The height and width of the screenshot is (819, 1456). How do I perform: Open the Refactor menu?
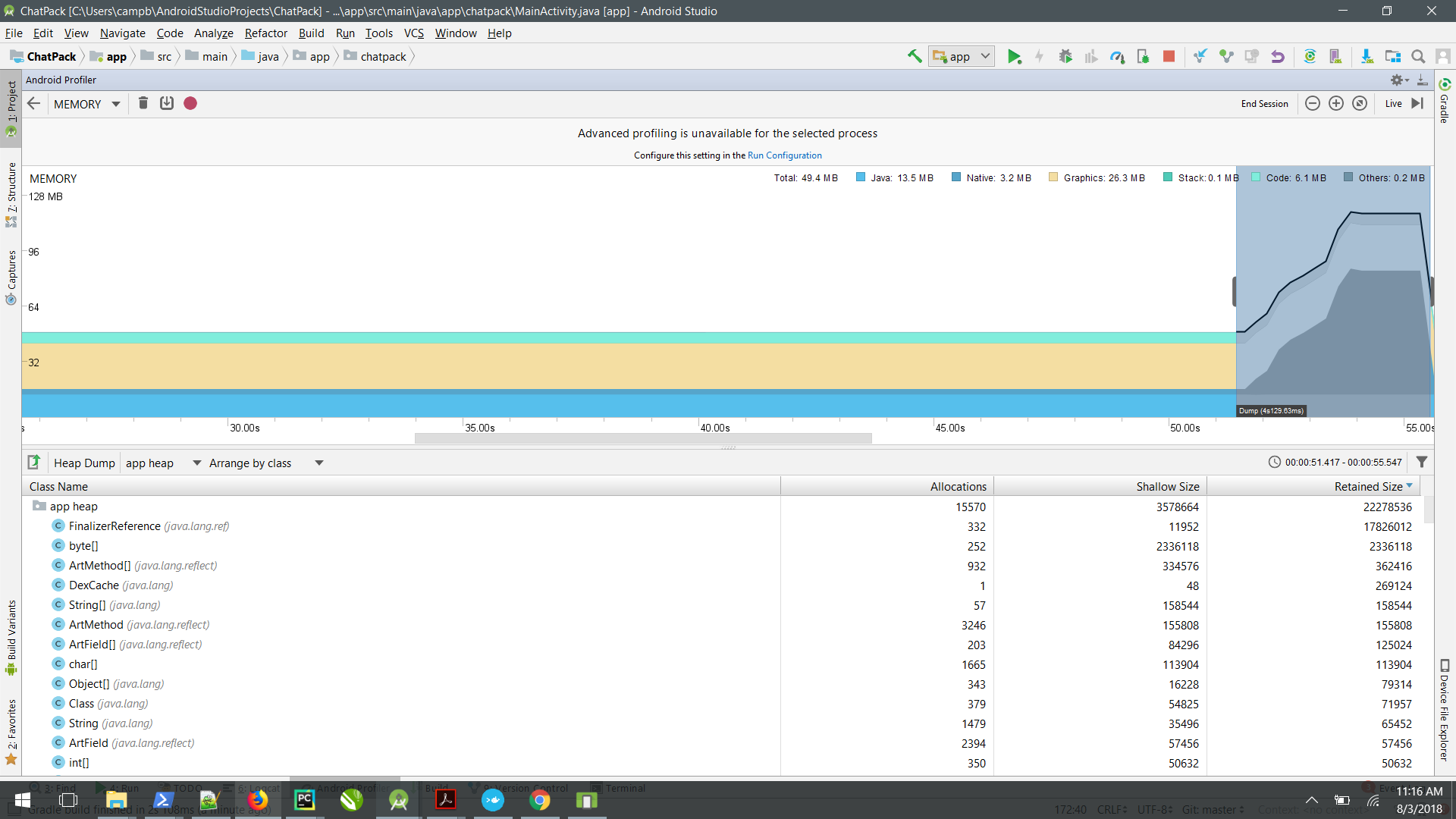click(265, 33)
